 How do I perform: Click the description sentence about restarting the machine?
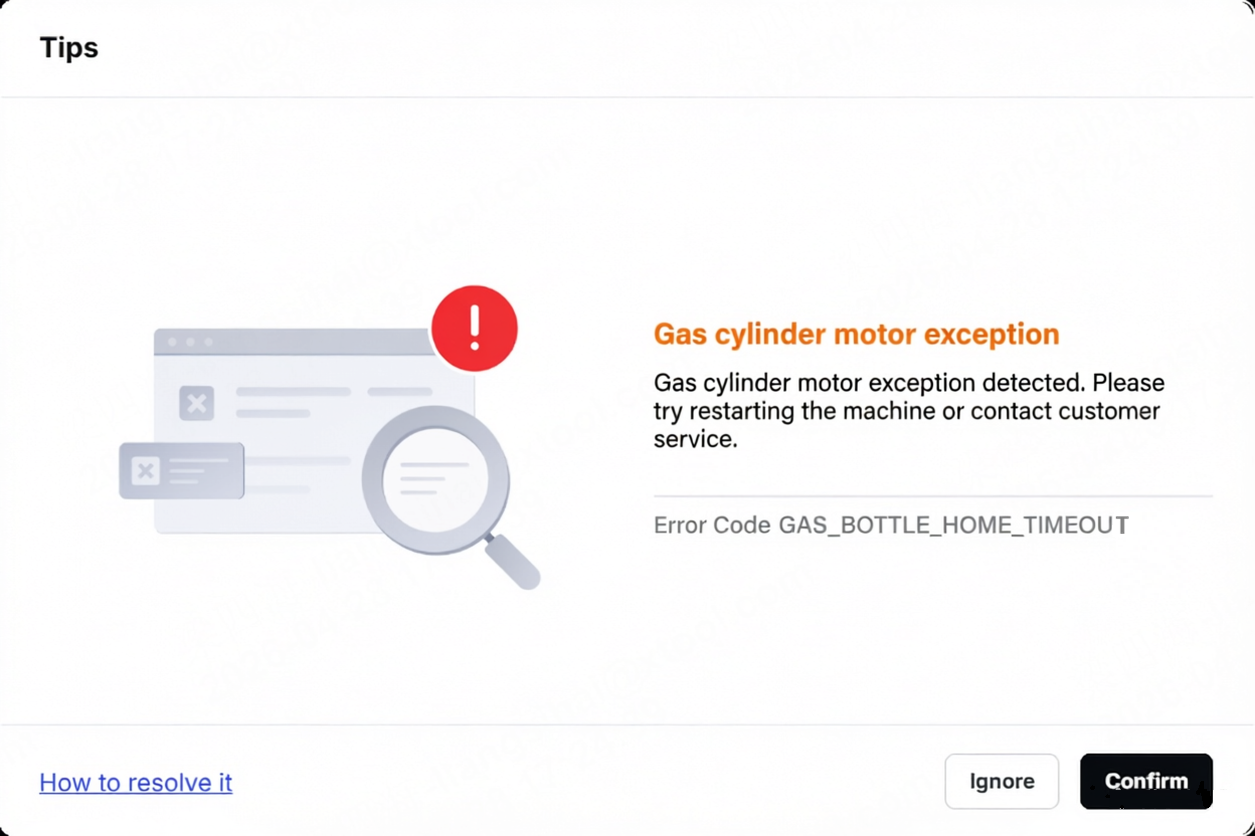coord(909,411)
